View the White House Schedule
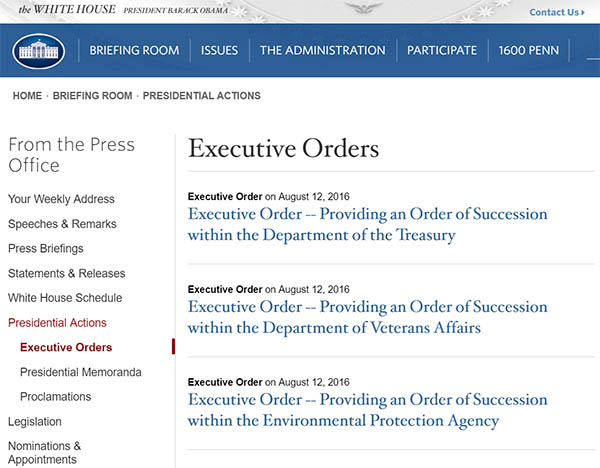Image resolution: width=600 pixels, height=468 pixels. pos(65,298)
